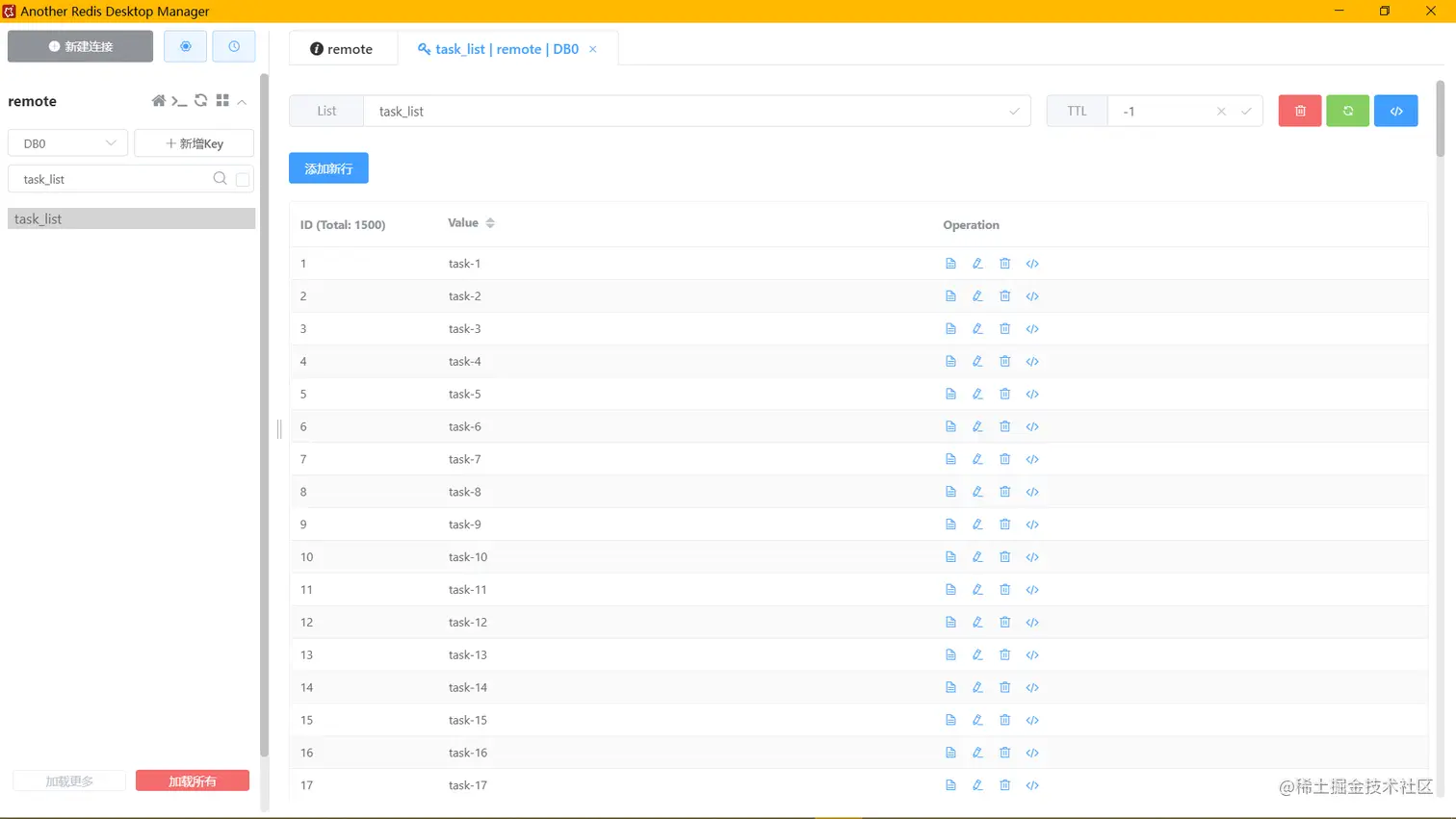Click the blue add new row button
The width and height of the screenshot is (1456, 819).
click(328, 168)
